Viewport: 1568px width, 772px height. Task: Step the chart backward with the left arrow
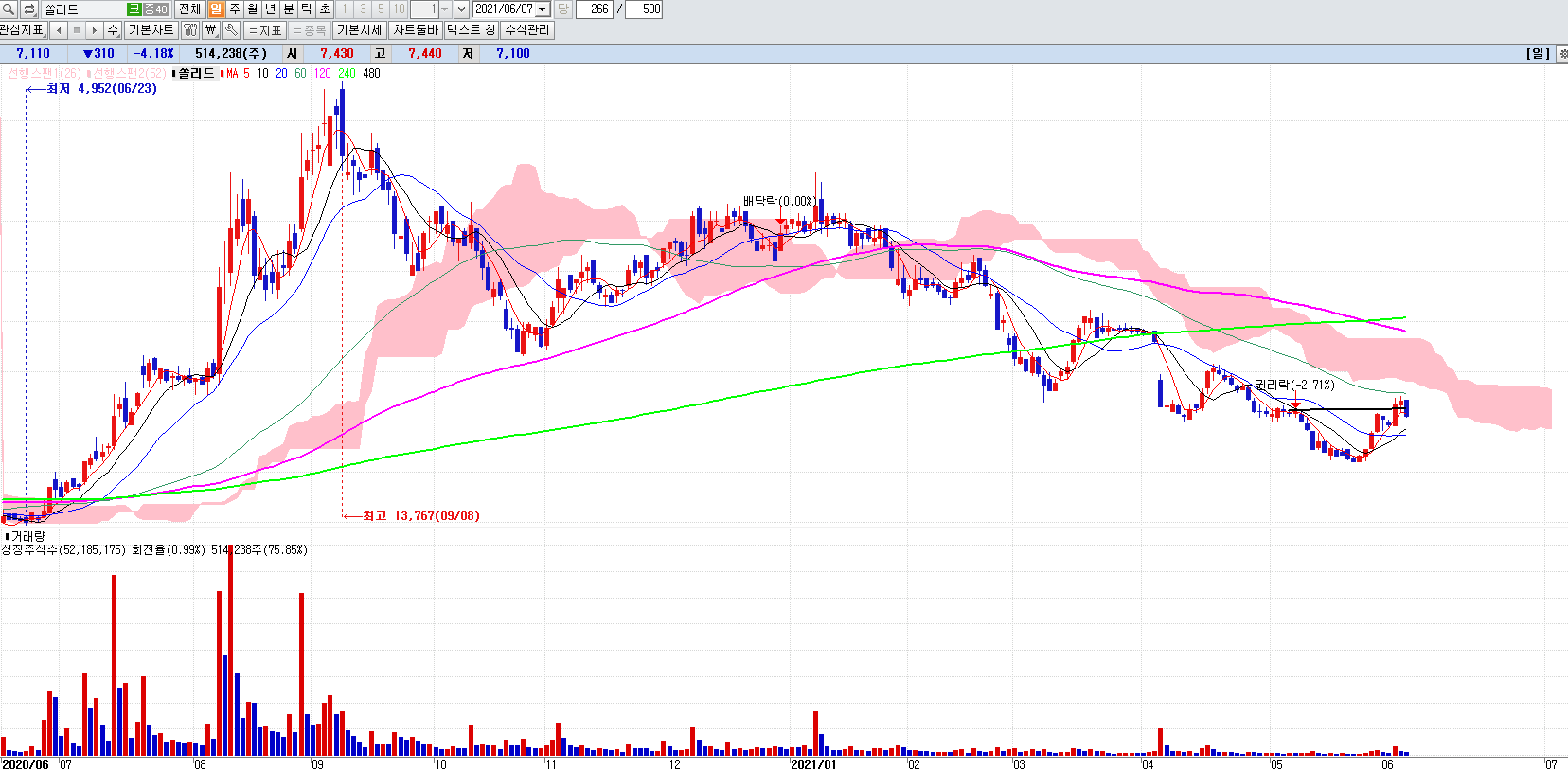pyautogui.click(x=59, y=30)
